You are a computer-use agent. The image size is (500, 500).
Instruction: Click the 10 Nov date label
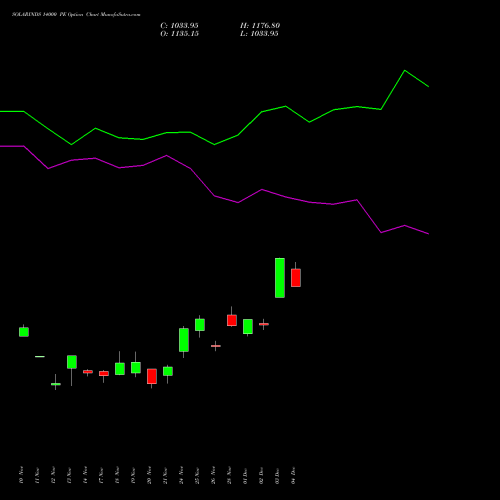21,475
